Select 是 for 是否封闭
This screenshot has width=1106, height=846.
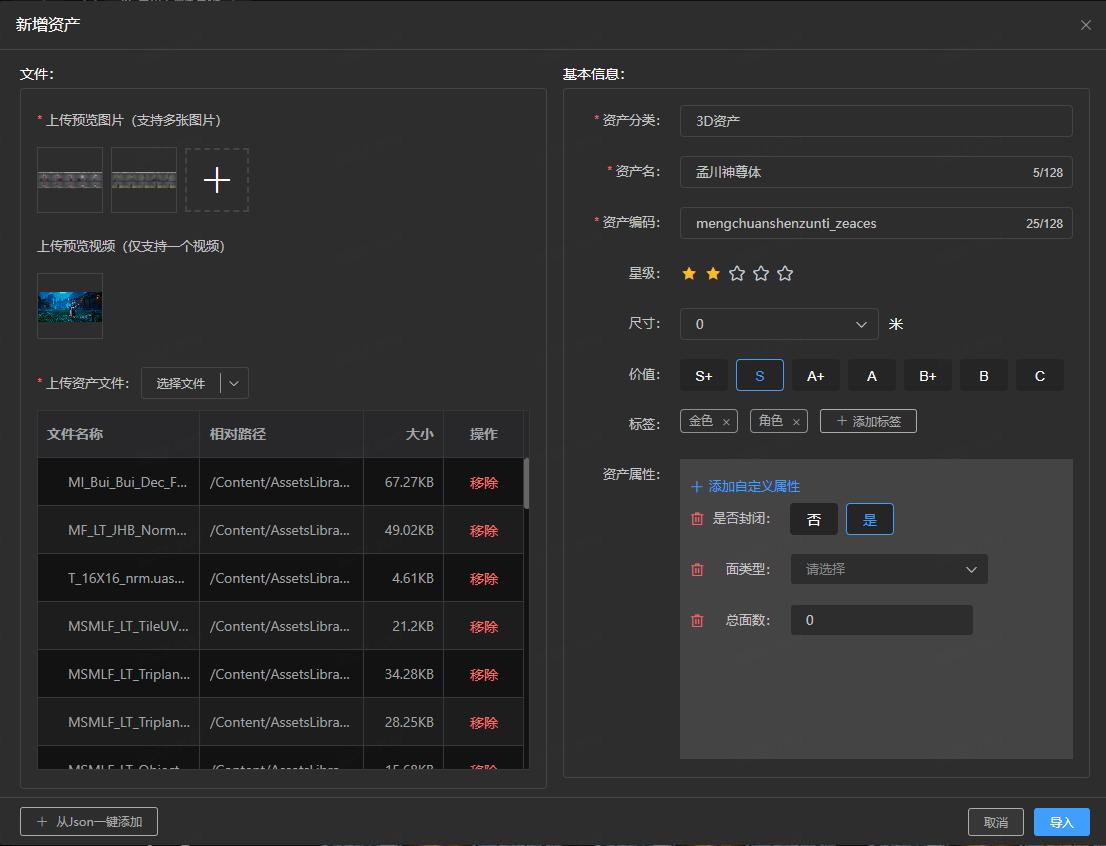[x=869, y=519]
